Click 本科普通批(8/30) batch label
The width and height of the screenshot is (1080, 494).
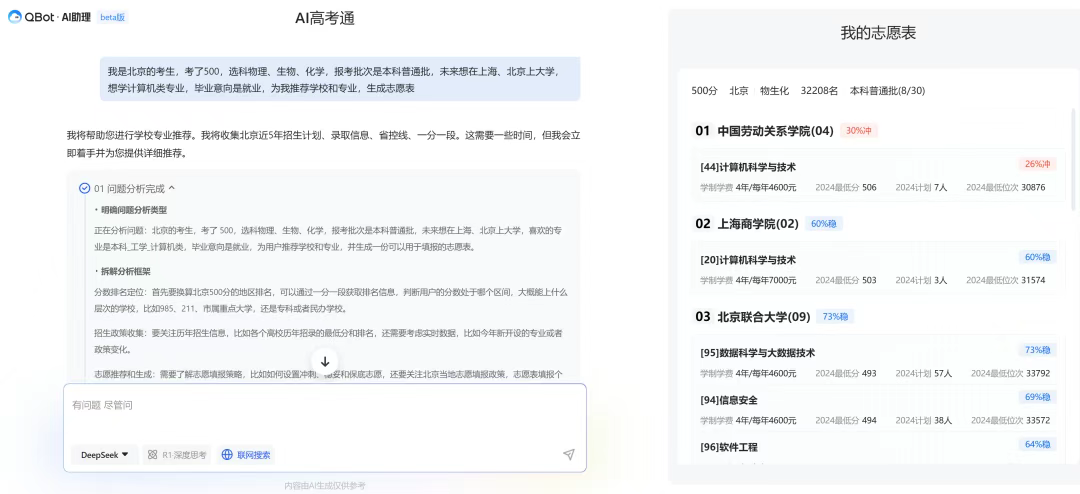coord(887,90)
